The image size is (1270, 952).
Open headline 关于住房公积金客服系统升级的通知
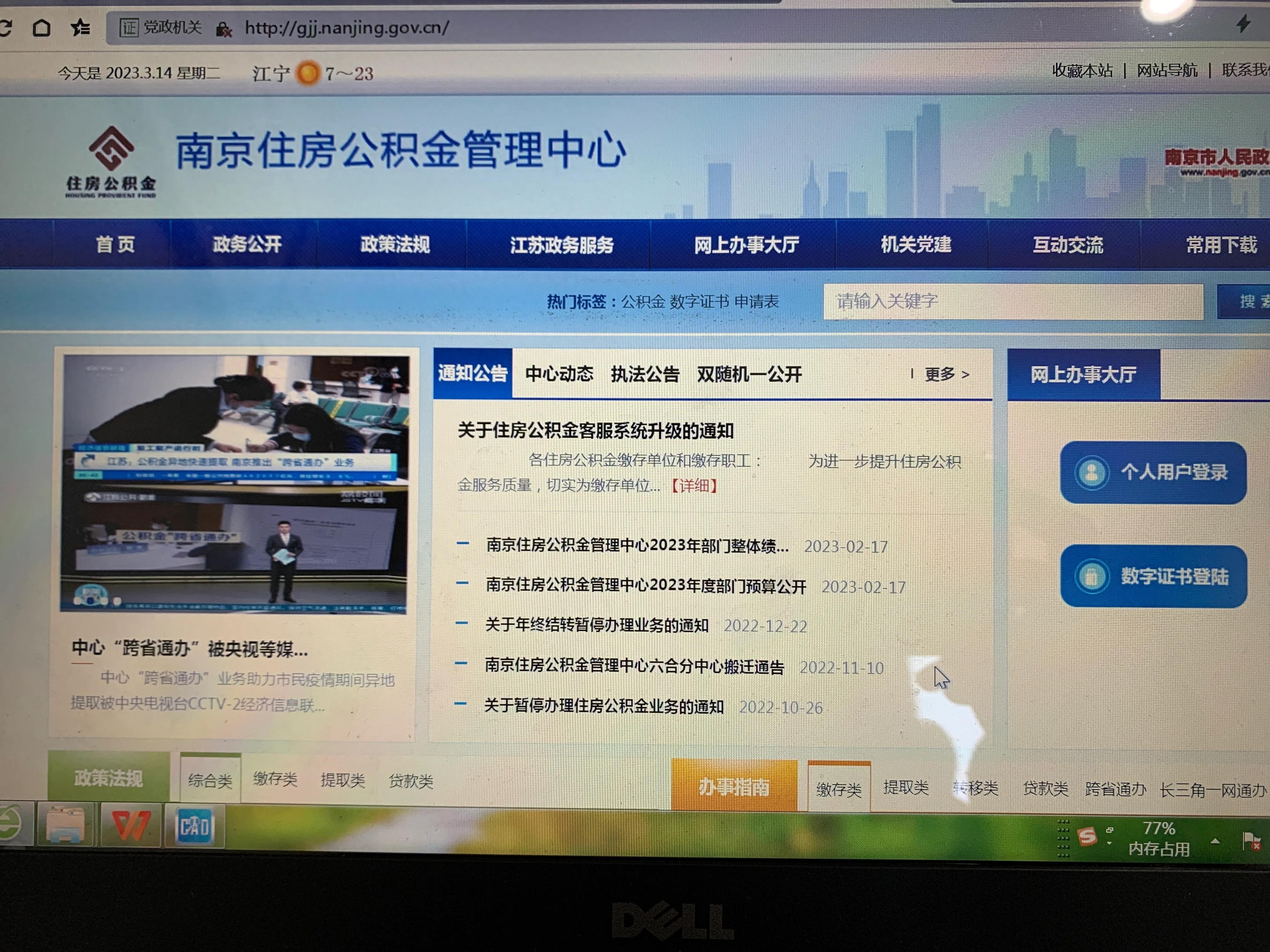[595, 430]
